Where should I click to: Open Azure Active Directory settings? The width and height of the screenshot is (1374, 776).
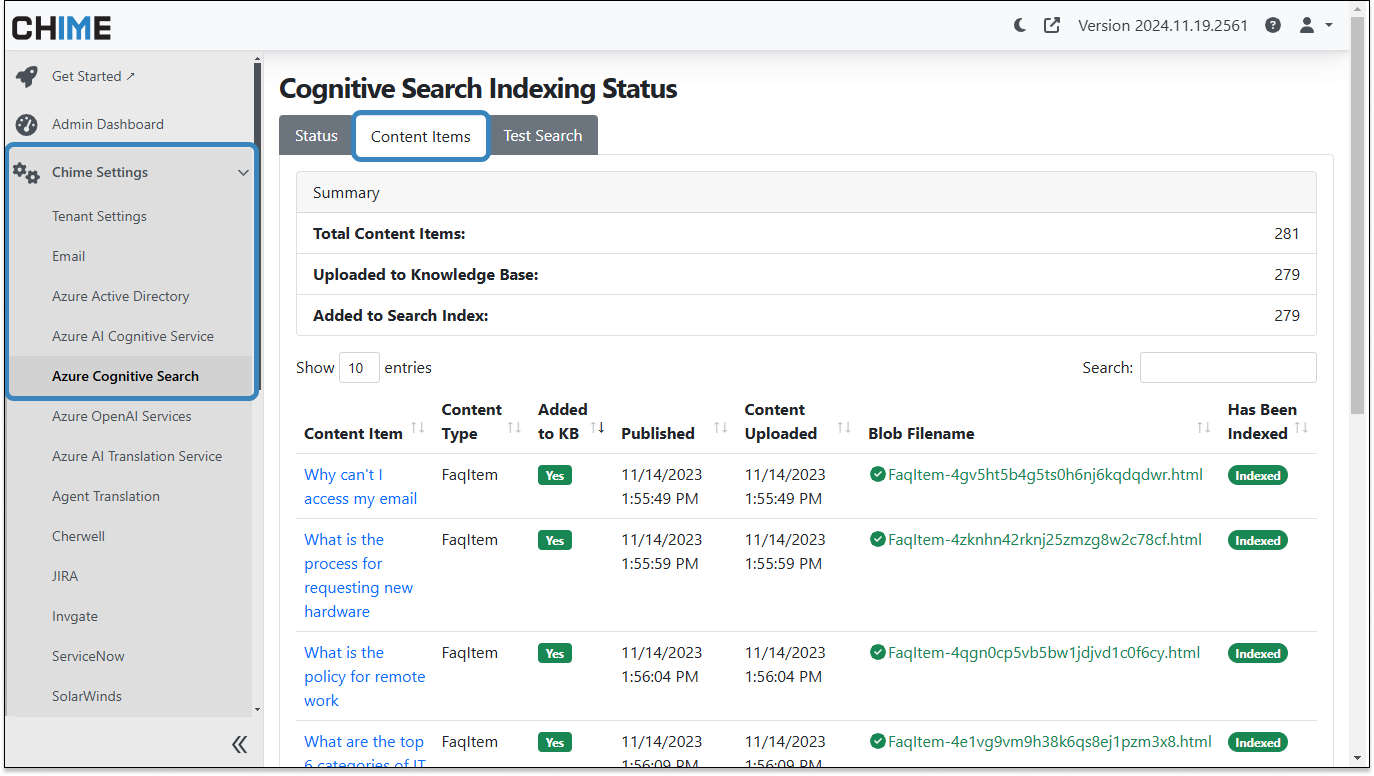pos(120,297)
